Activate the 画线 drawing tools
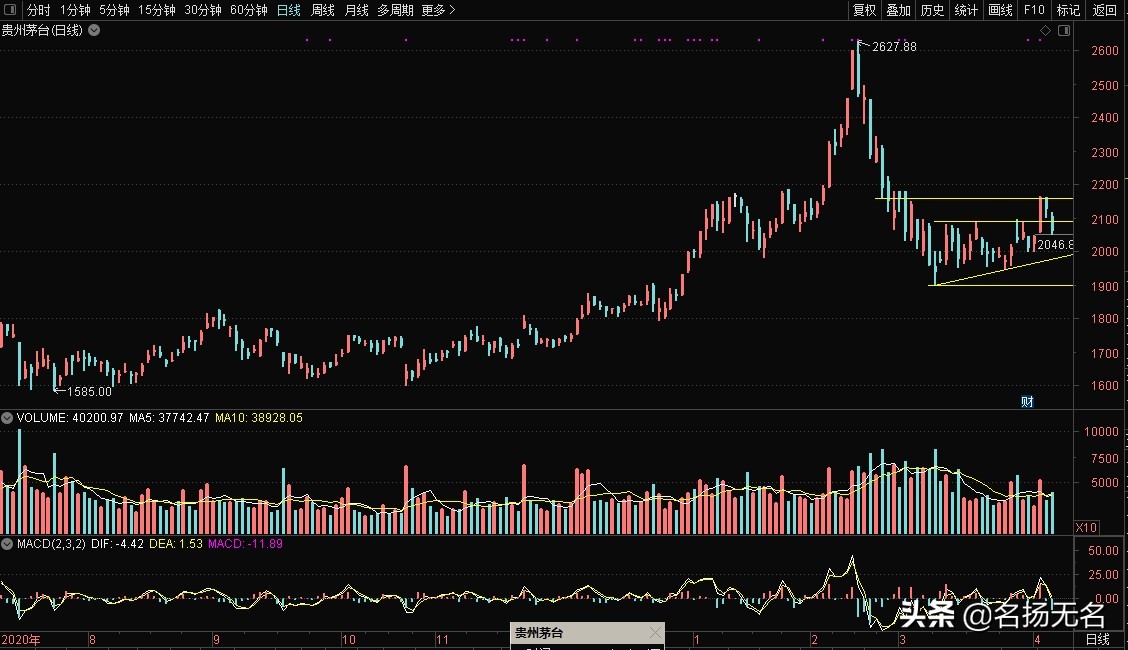1128x650 pixels. tap(1000, 10)
